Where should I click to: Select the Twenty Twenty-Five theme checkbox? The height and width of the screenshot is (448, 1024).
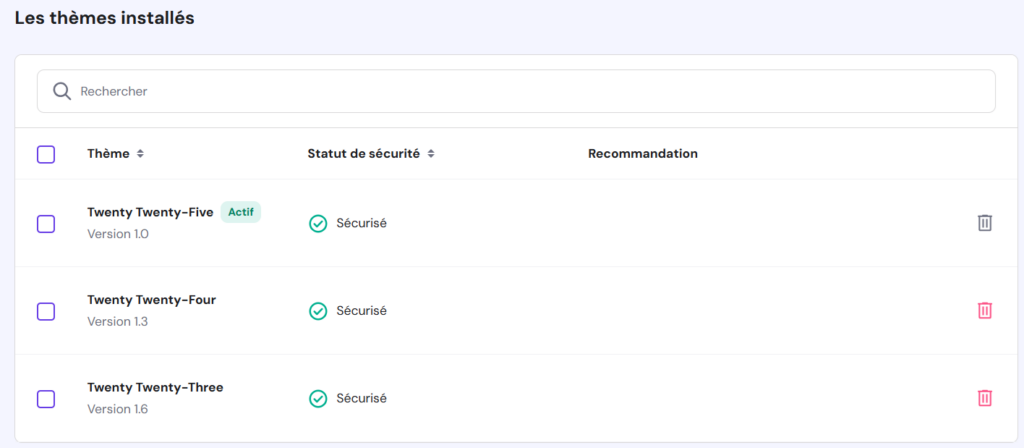point(46,223)
